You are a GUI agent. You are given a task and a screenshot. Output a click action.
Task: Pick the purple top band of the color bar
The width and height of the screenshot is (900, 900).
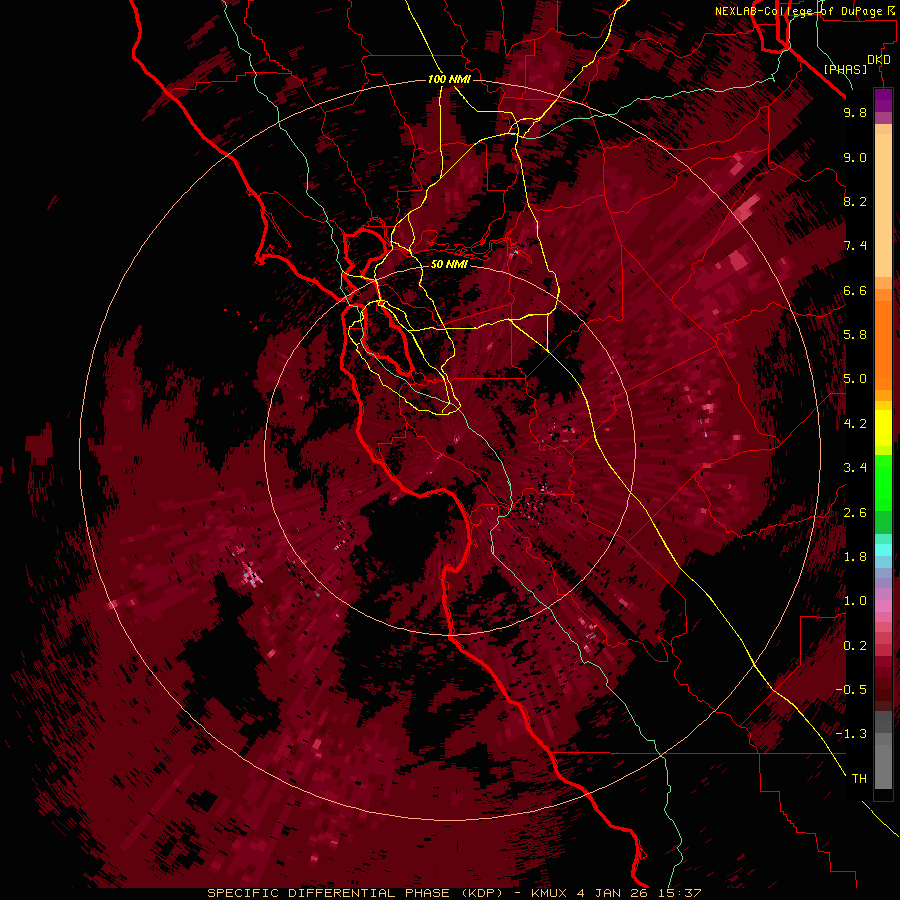[883, 100]
